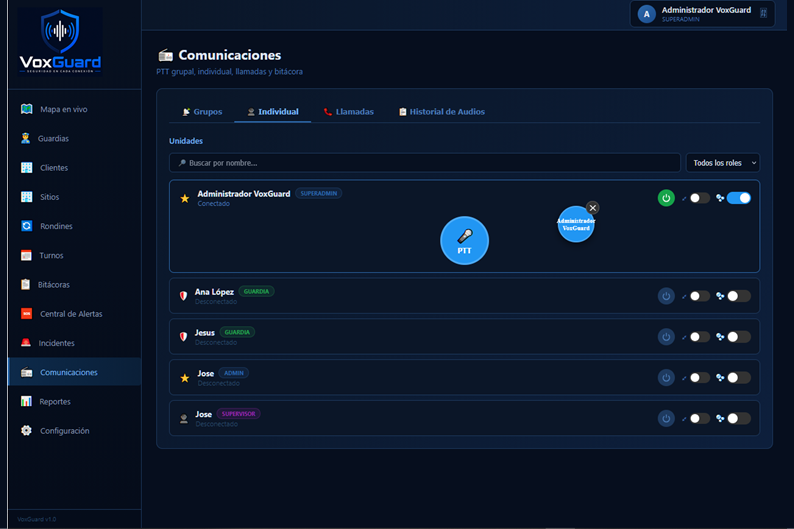Open Comunicaciones in the sidebar
The width and height of the screenshot is (794, 529).
coord(75,372)
